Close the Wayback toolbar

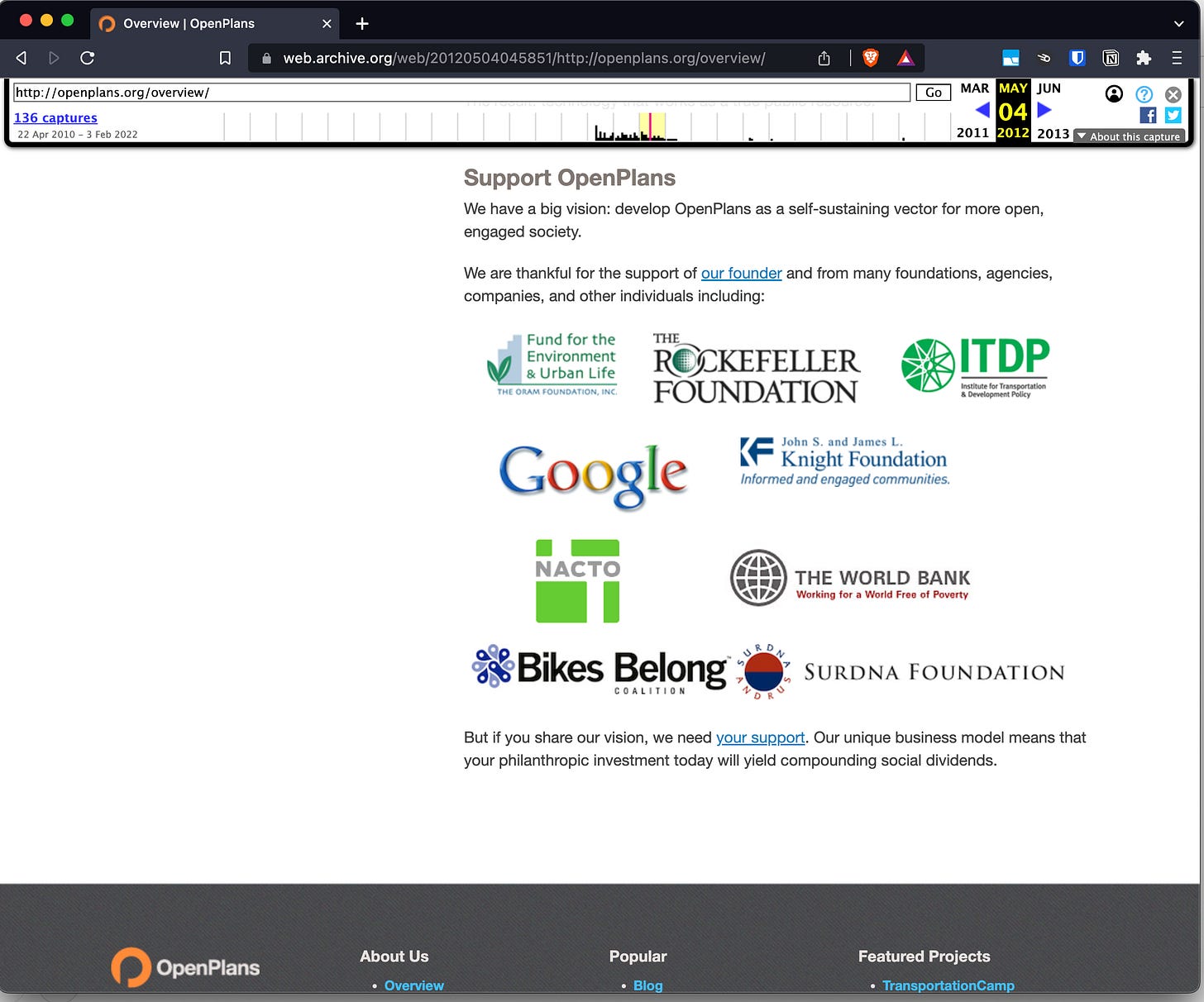tap(1173, 94)
